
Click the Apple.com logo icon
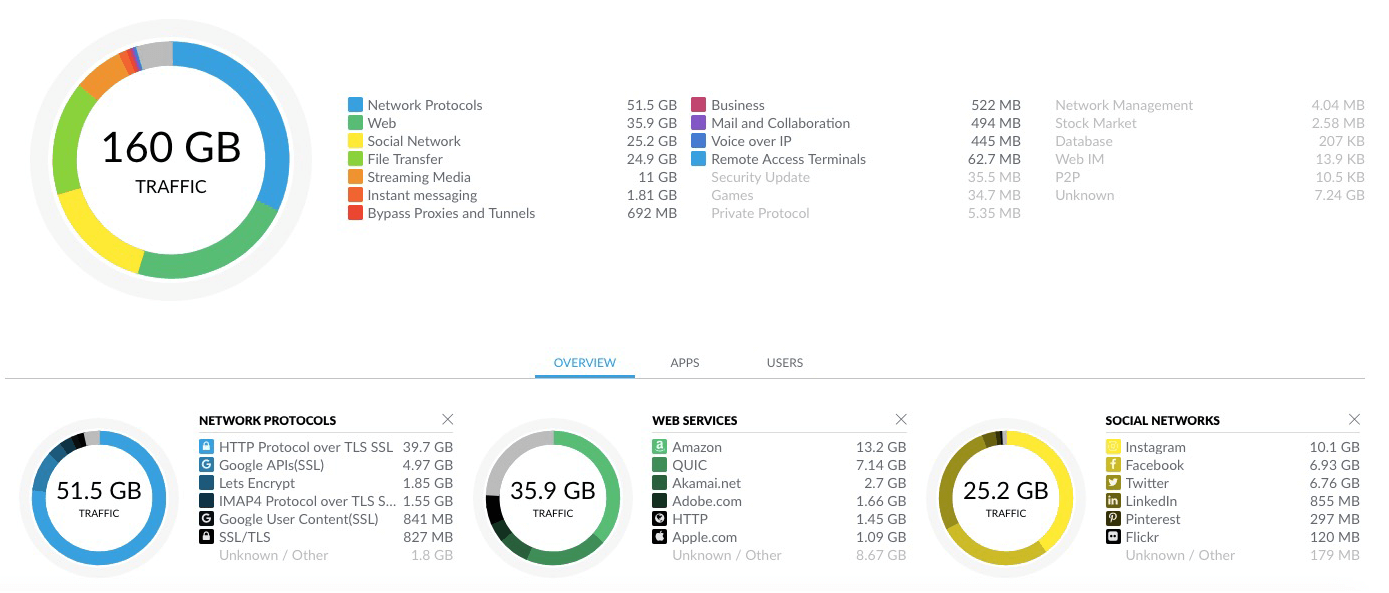click(659, 537)
